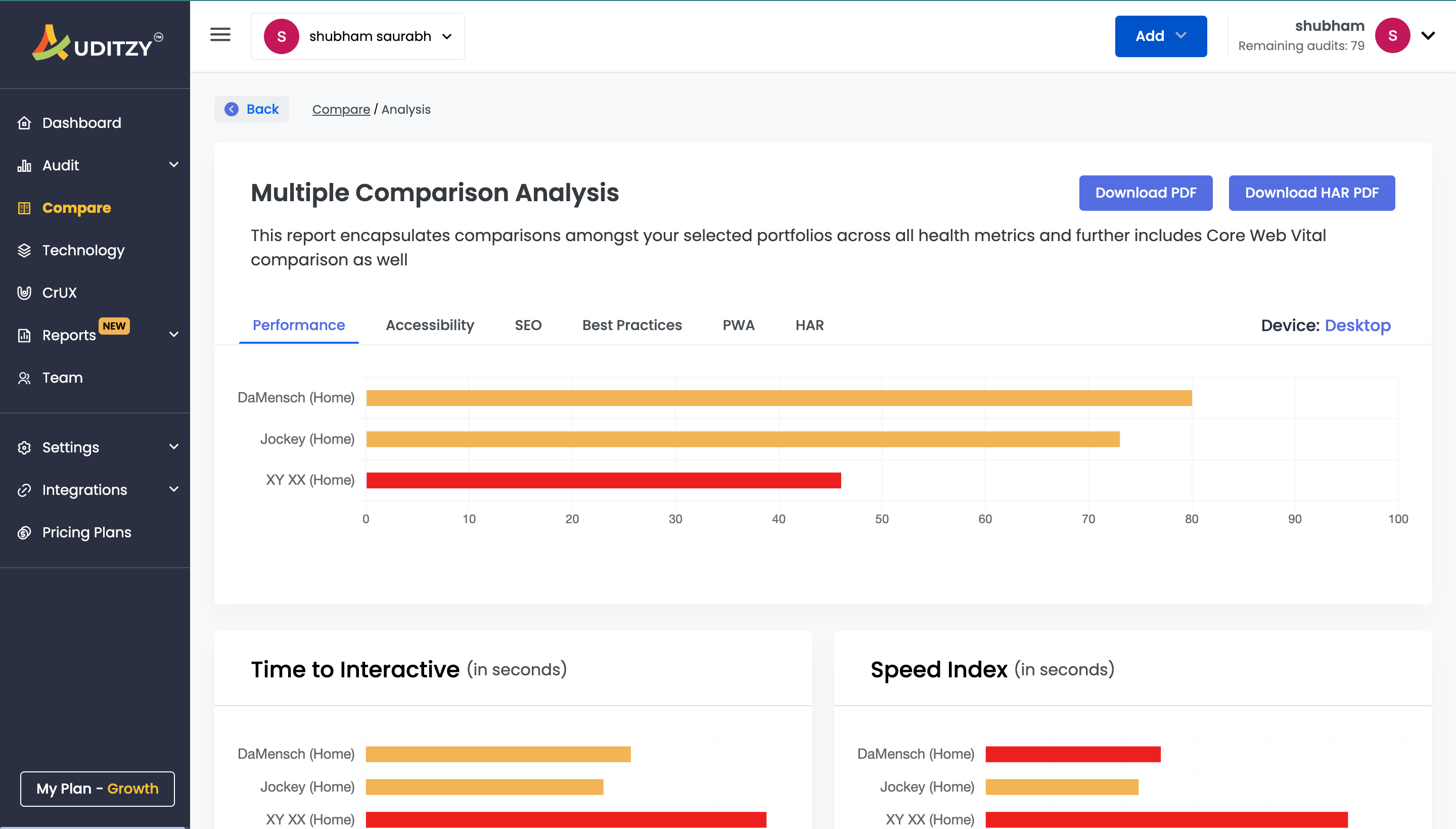Click the CrUX sidebar icon
This screenshot has width=1456, height=829.
(x=24, y=293)
